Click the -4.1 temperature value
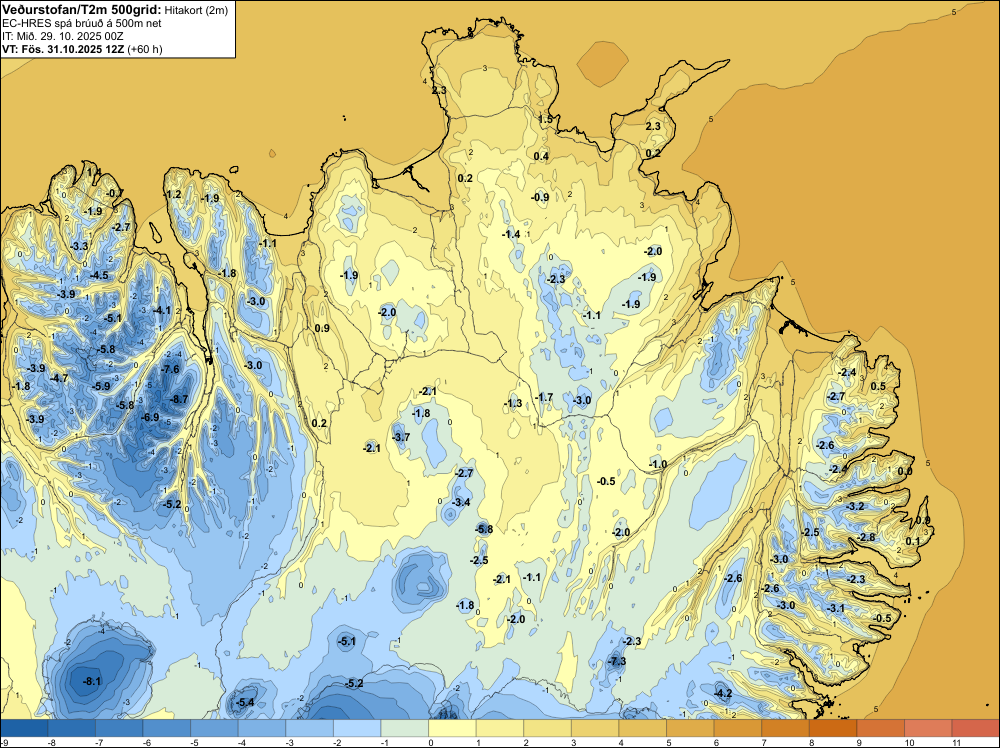 [162, 311]
